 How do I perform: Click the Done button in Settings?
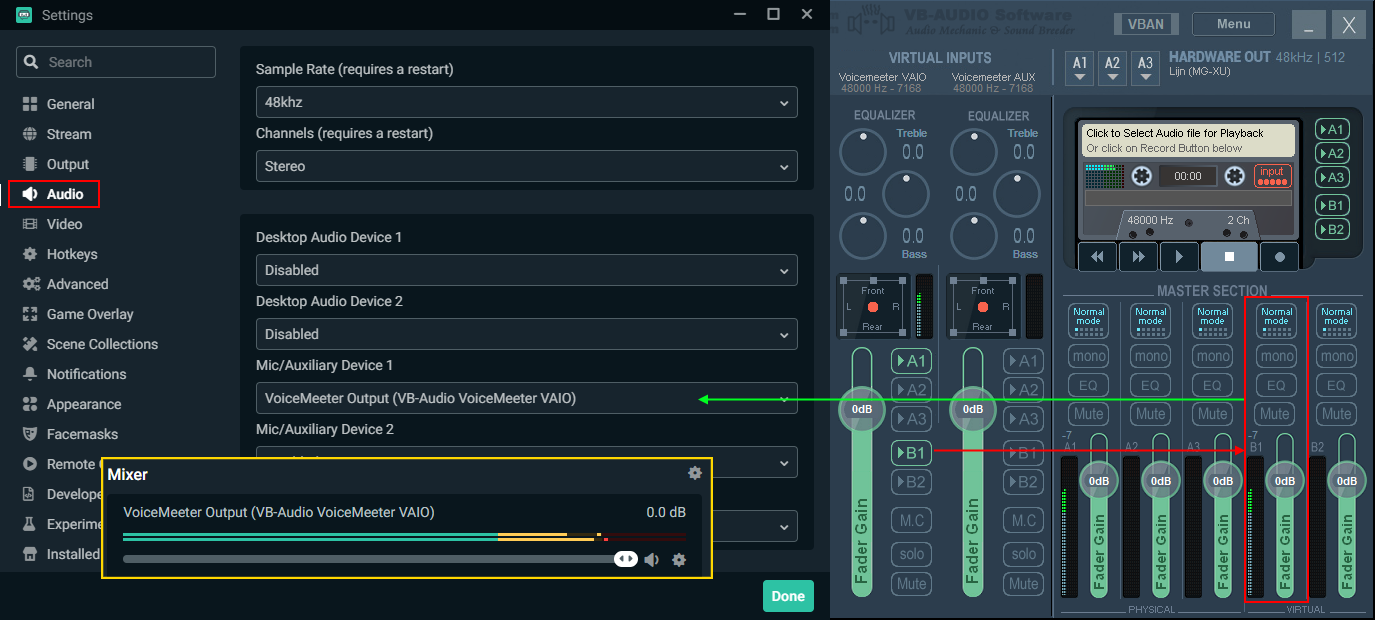click(x=788, y=596)
